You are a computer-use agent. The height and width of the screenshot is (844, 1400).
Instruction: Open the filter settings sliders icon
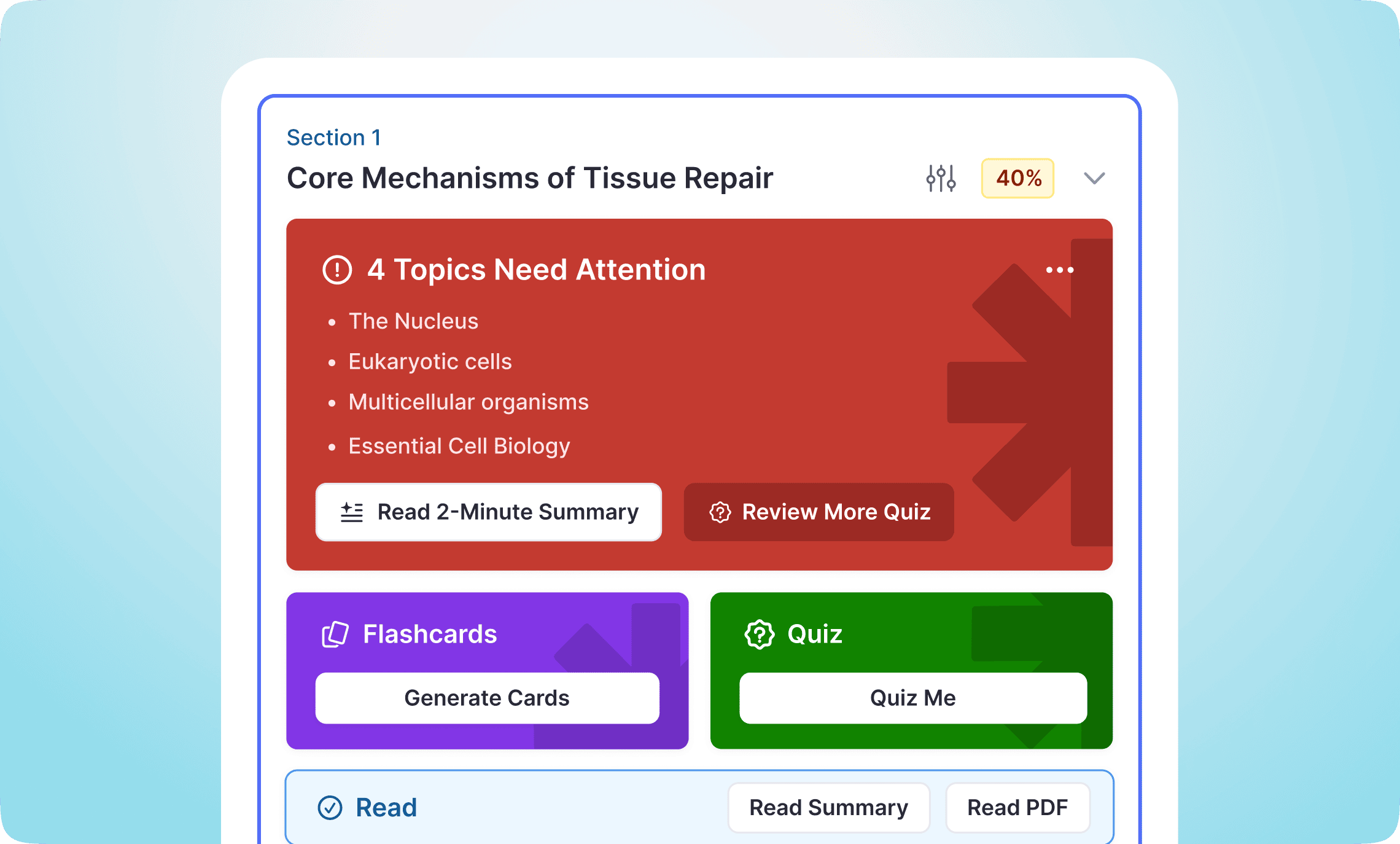point(939,178)
